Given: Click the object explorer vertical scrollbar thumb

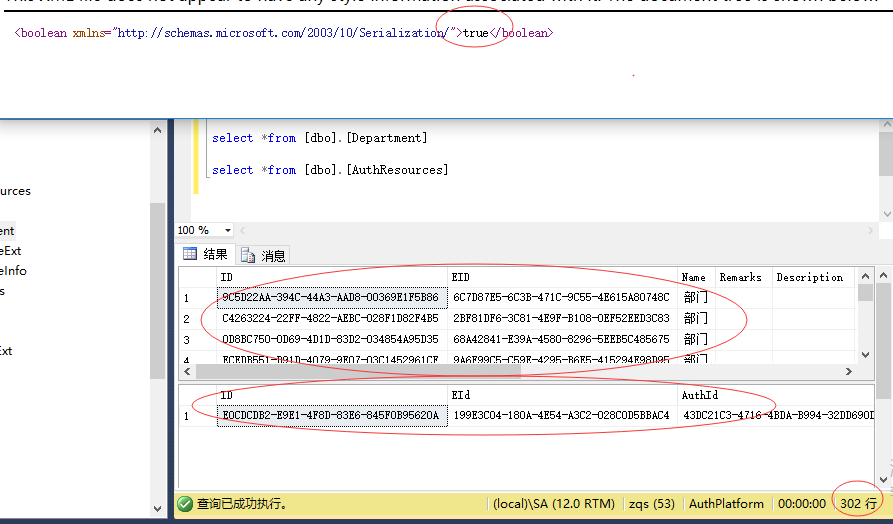Looking at the screenshot, I should [x=158, y=290].
